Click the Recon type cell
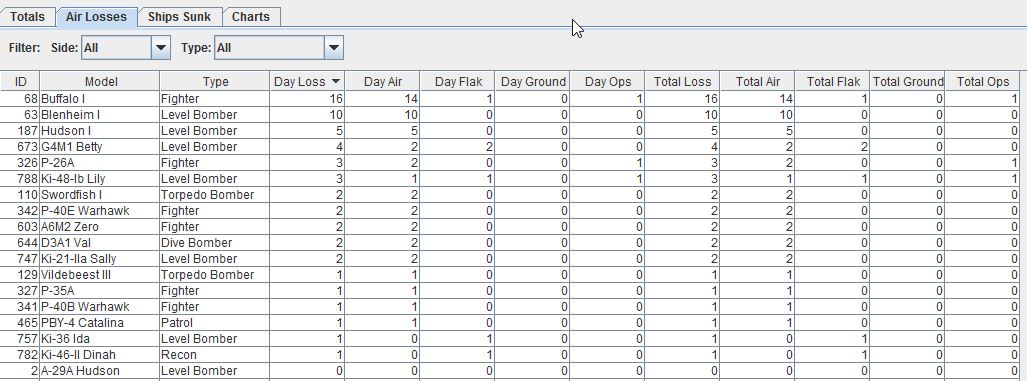1027x381 pixels. click(215, 355)
